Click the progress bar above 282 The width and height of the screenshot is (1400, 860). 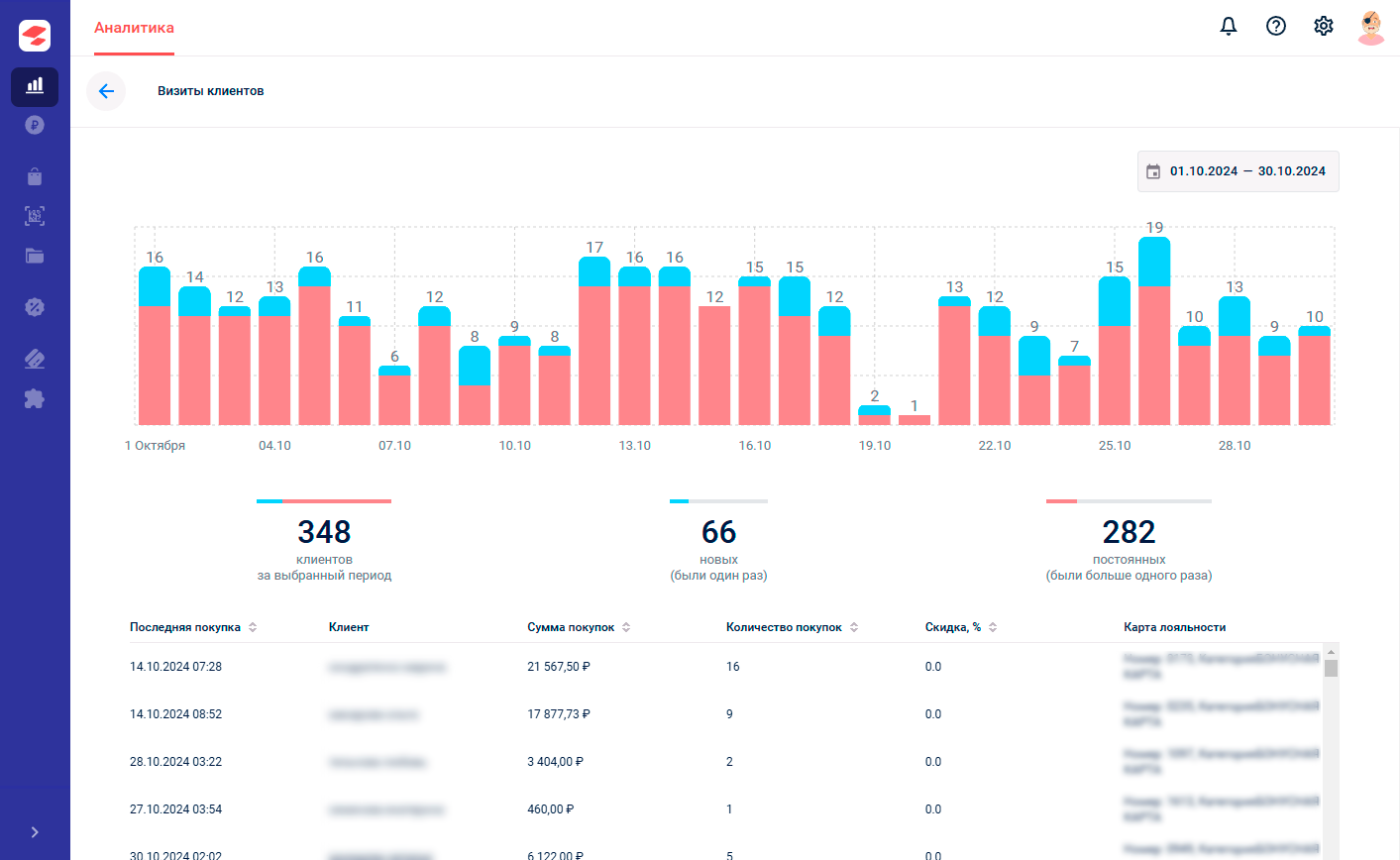(1129, 501)
